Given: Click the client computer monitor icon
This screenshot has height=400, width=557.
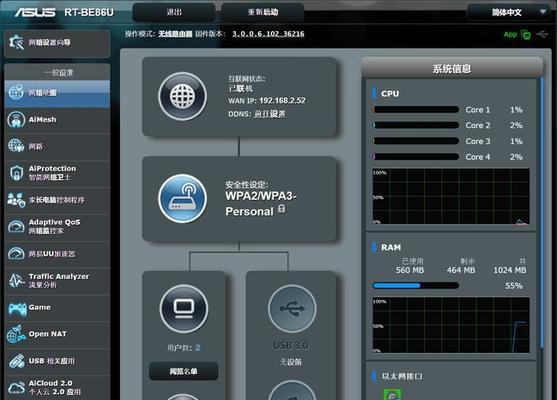Looking at the screenshot, I should click(x=184, y=309).
